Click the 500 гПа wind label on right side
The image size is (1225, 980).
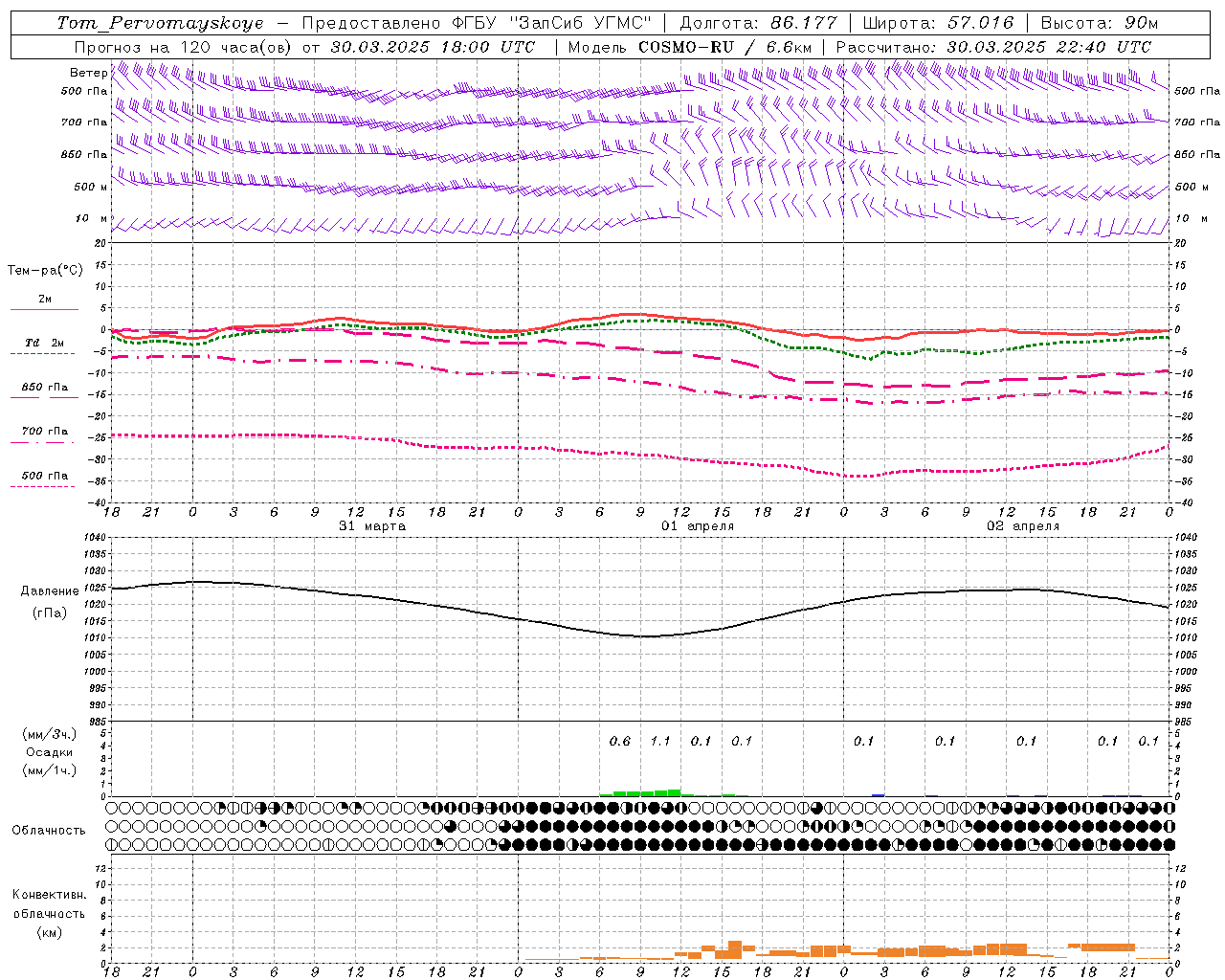point(1197,91)
